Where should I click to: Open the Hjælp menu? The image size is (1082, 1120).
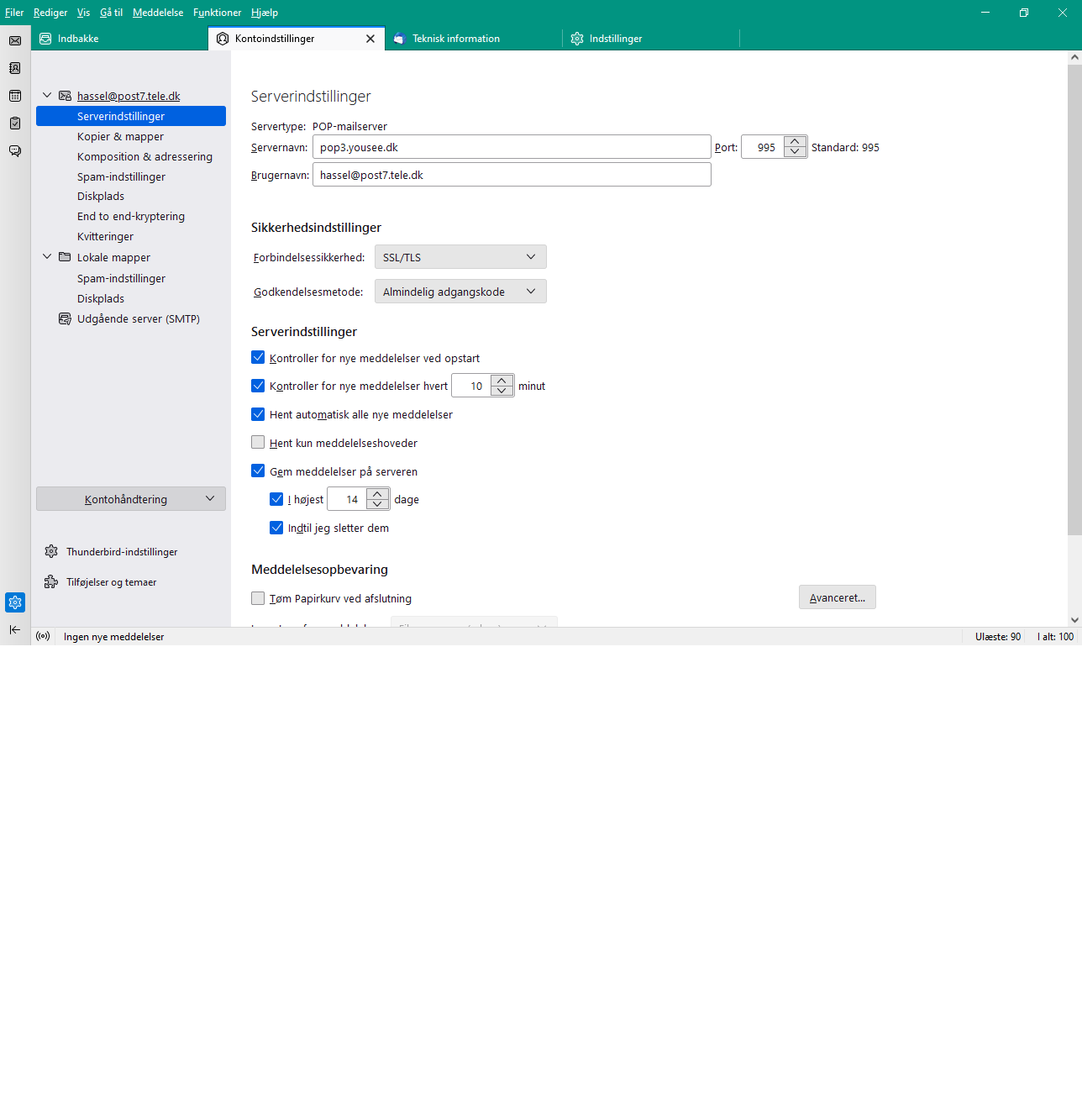(x=265, y=13)
